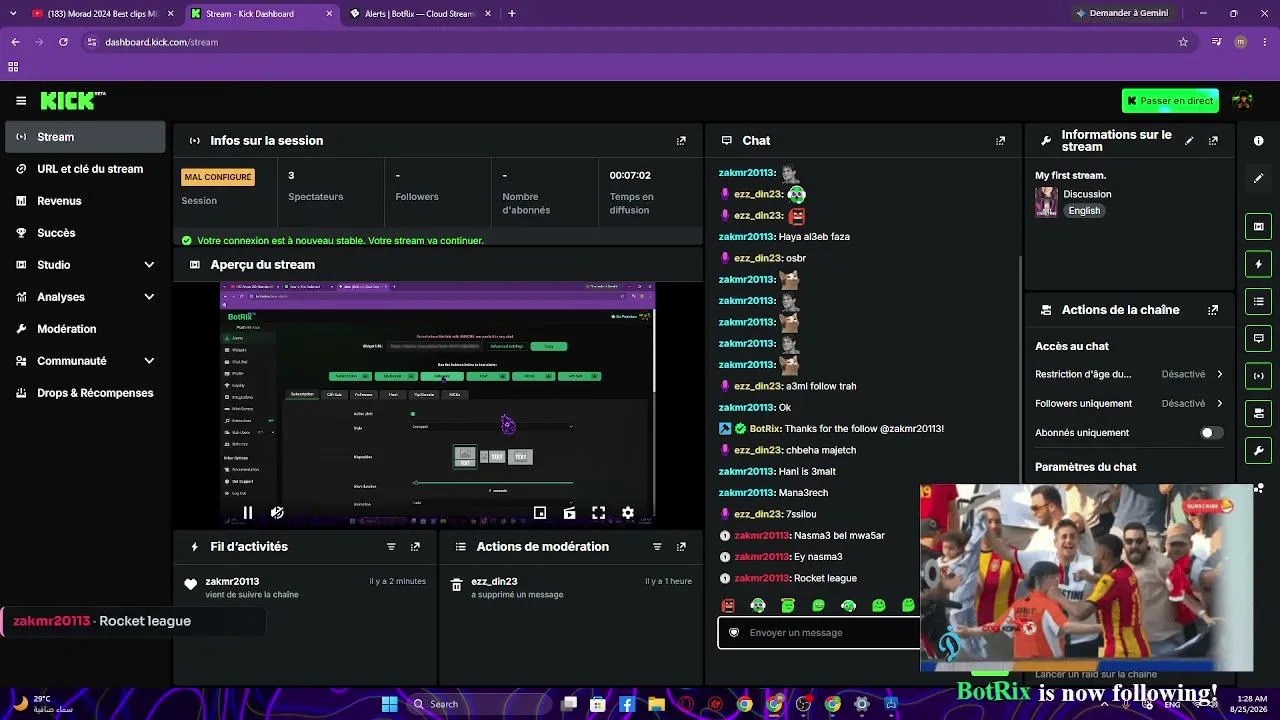
Task: Click zakmr20113 in Fil d'activités
Action: coord(232,581)
